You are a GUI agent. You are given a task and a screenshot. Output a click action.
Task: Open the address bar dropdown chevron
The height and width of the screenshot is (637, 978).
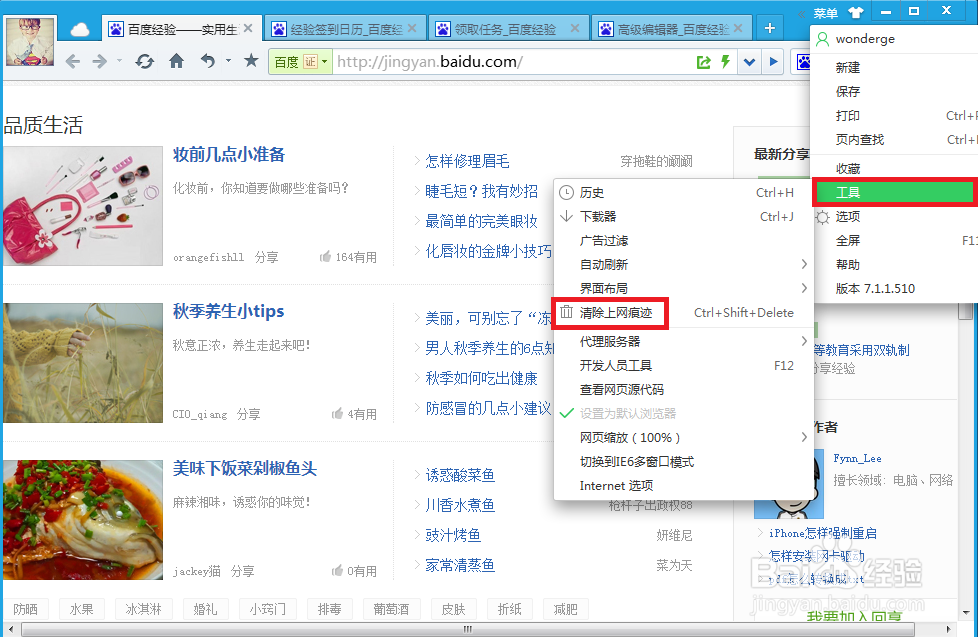750,61
